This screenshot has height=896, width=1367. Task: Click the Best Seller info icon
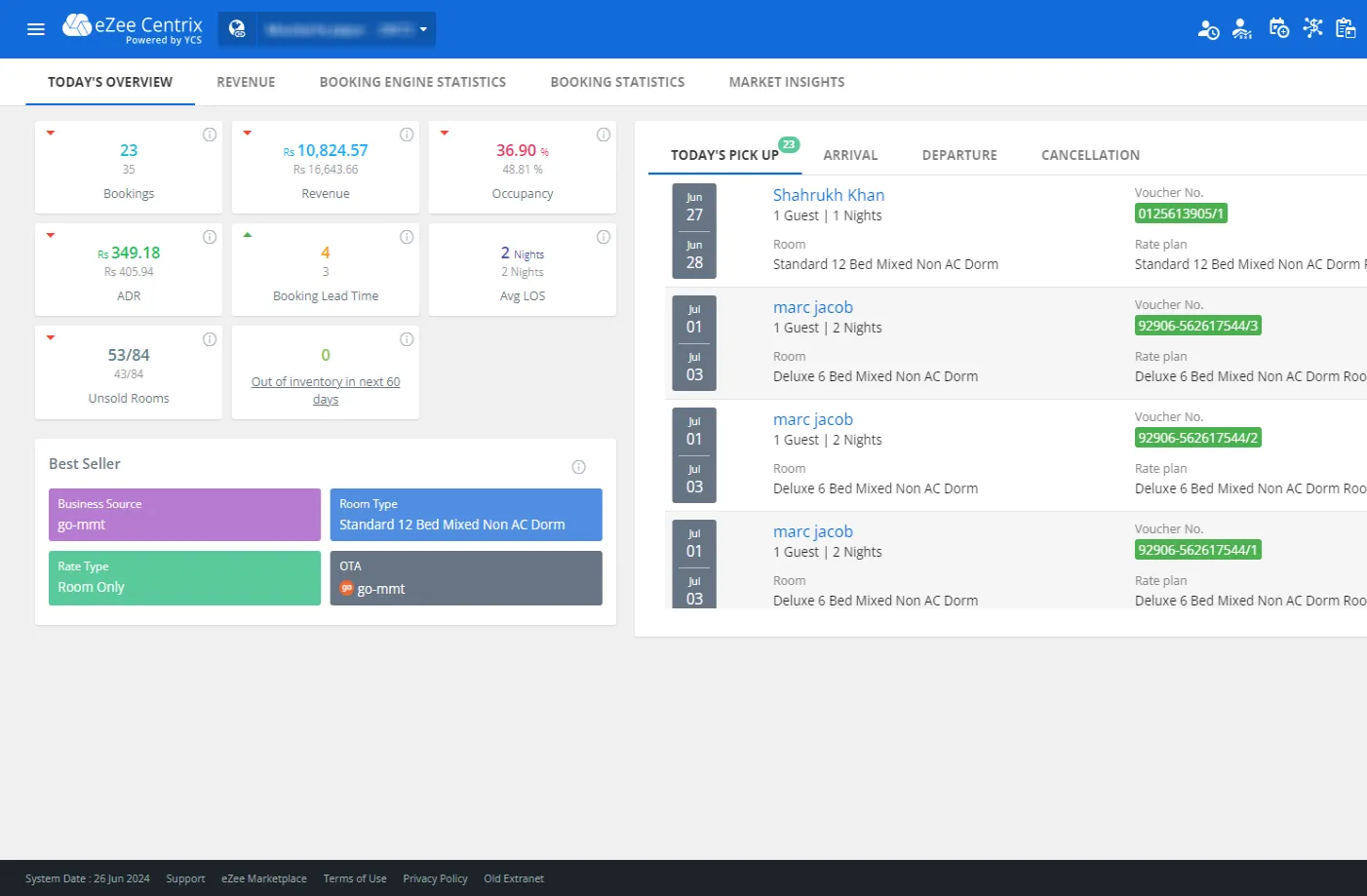coord(578,467)
